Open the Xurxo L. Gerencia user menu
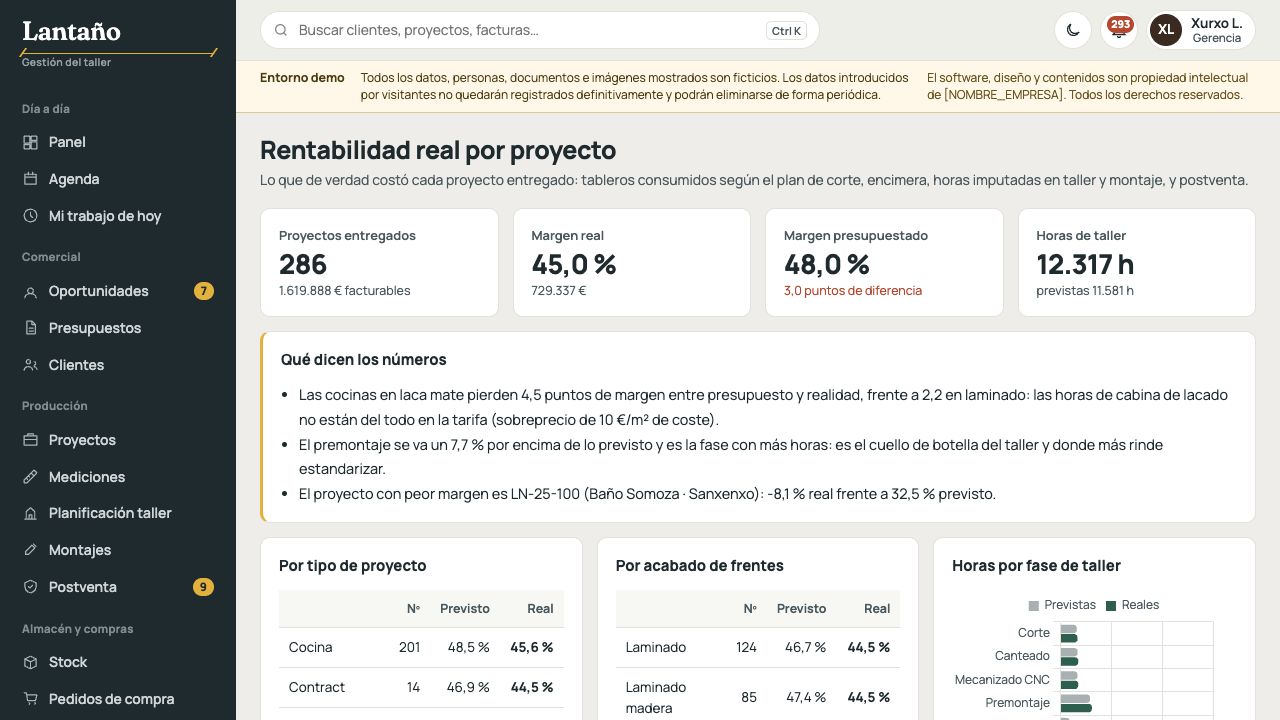 pyautogui.click(x=1201, y=30)
